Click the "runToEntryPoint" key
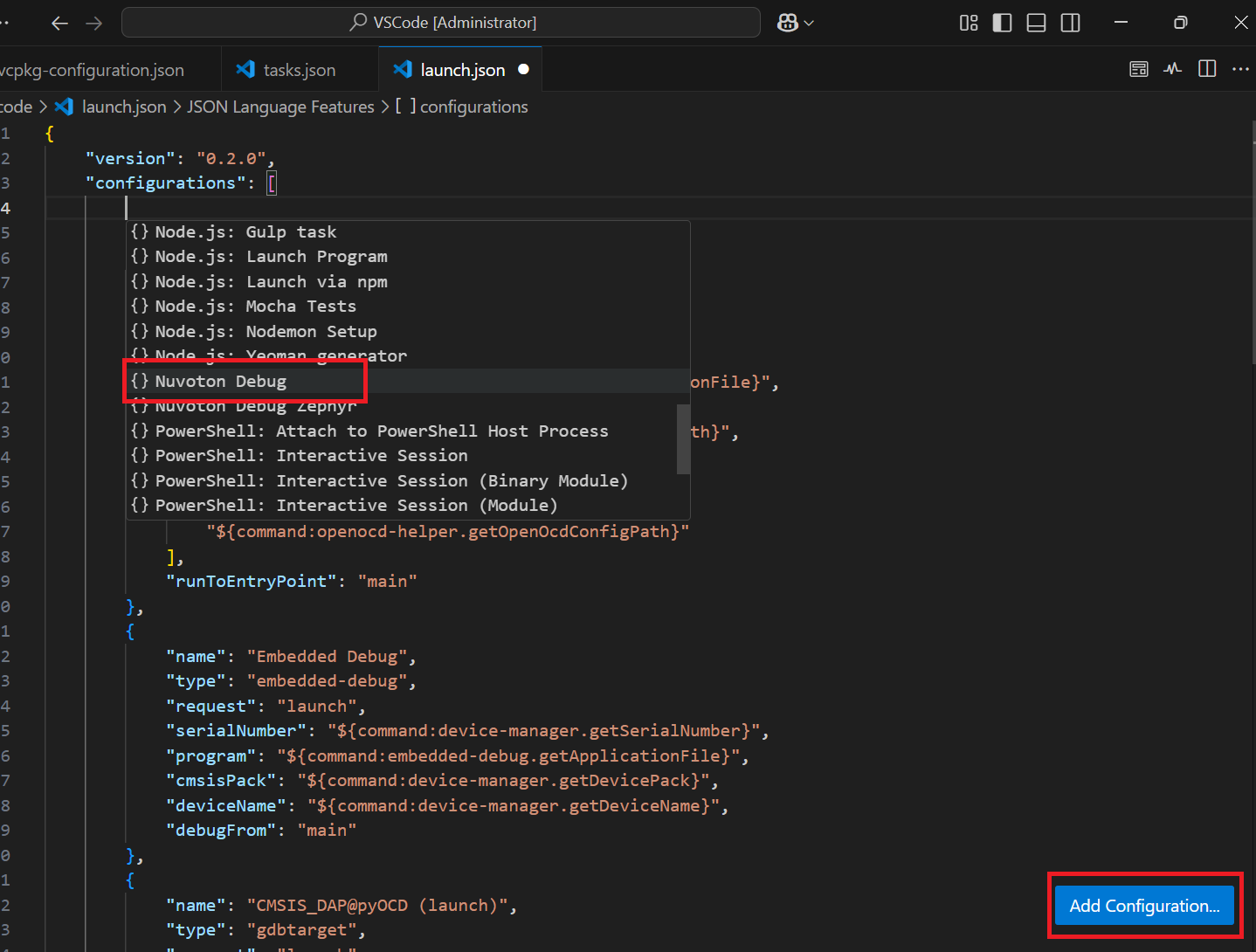1256x952 pixels. [252, 582]
